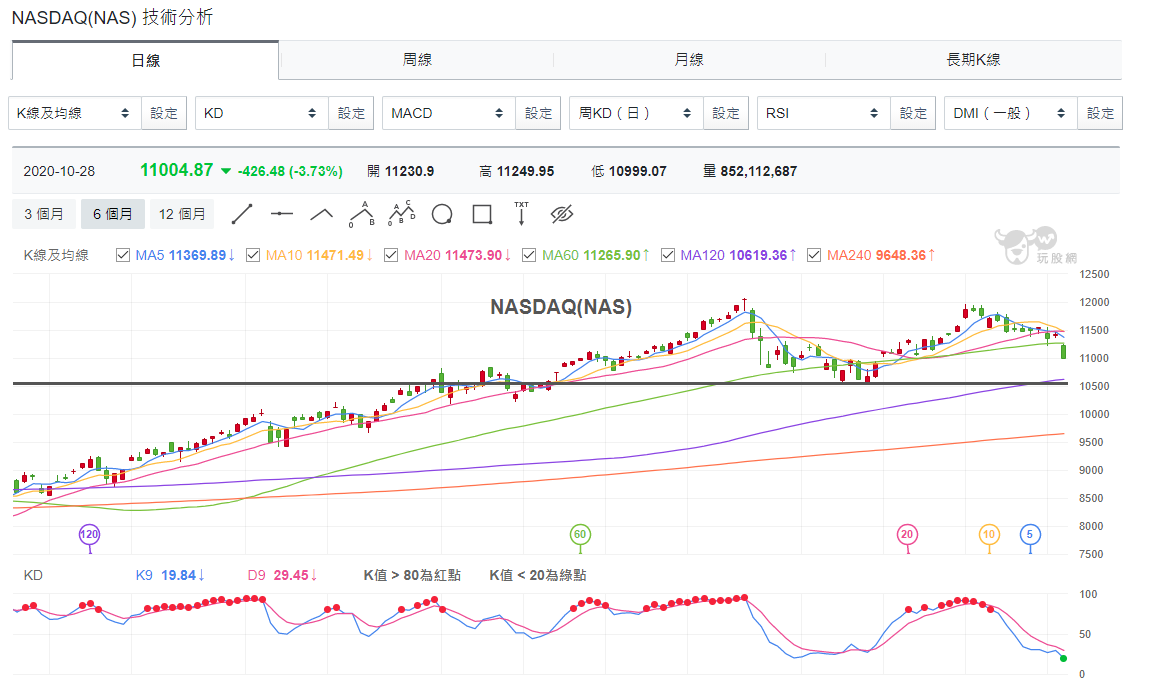The width and height of the screenshot is (1153, 681).
Task: Click the pink 20 MA marker
Action: tap(907, 535)
